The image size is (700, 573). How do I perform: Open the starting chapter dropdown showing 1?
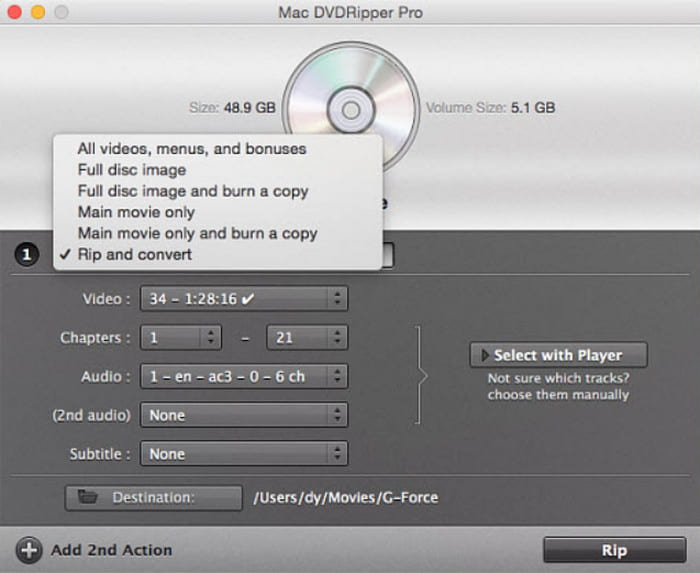click(x=181, y=337)
